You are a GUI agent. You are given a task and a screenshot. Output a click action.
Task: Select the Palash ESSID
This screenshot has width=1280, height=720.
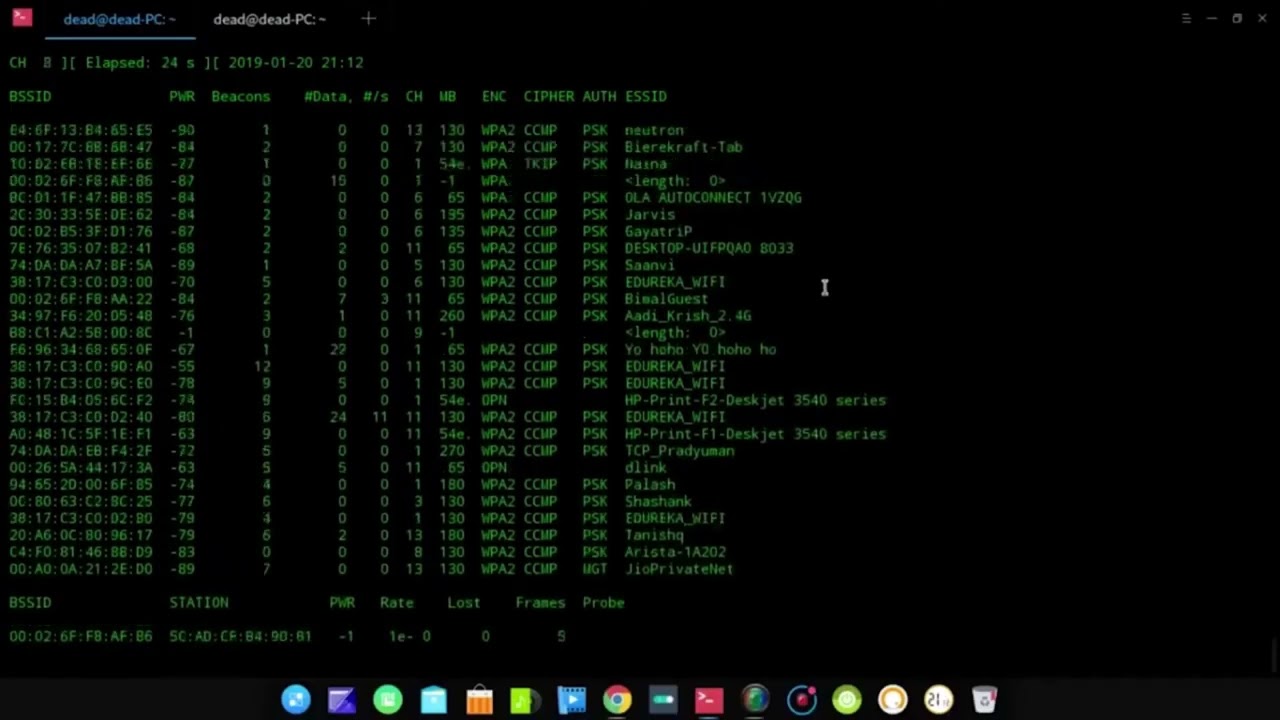point(650,484)
